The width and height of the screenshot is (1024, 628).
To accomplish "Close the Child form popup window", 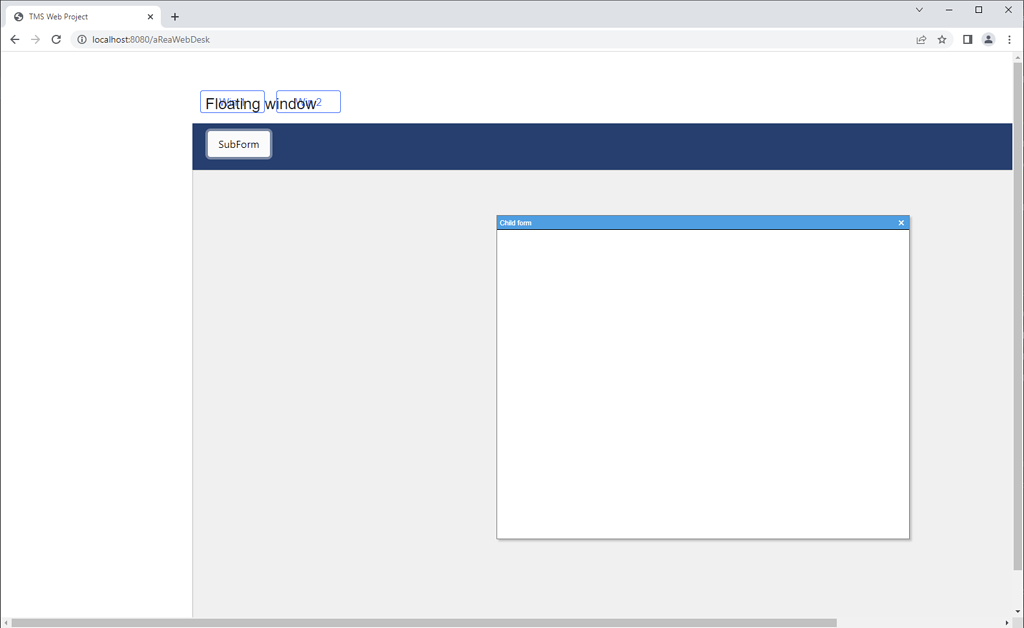I will click(900, 222).
